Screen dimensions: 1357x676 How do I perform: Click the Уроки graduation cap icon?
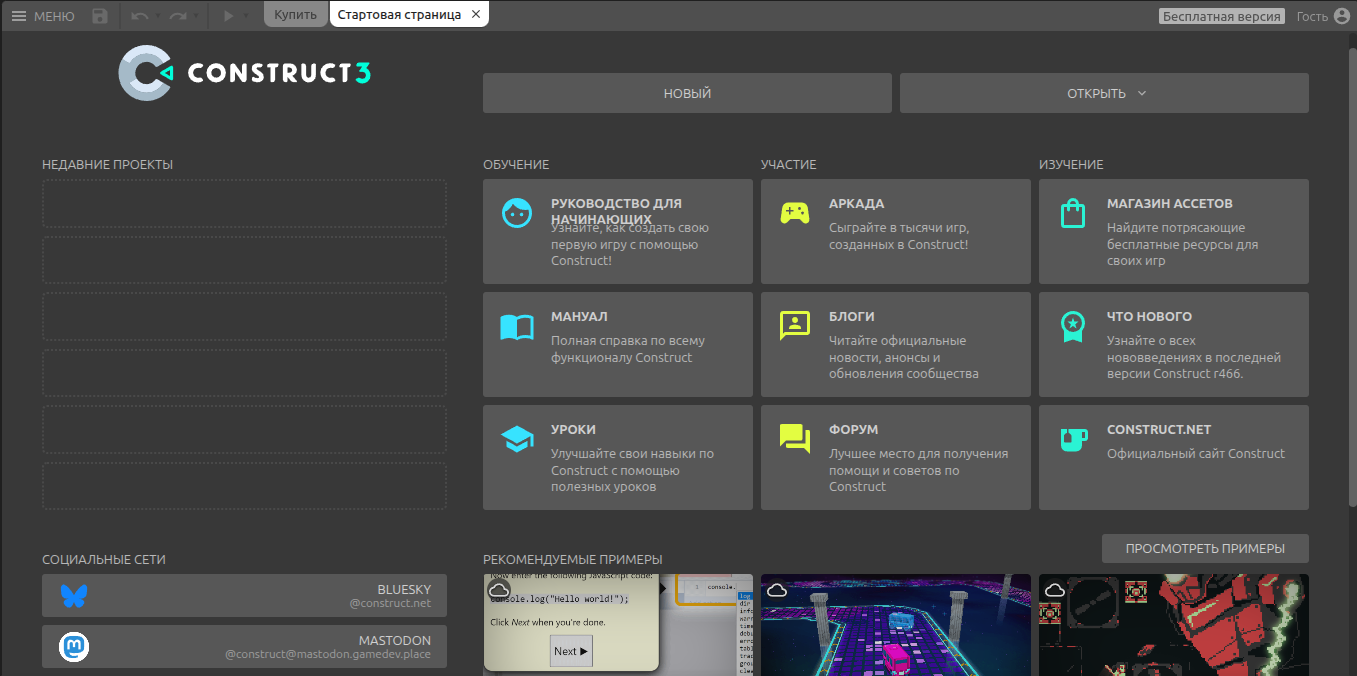(x=517, y=439)
